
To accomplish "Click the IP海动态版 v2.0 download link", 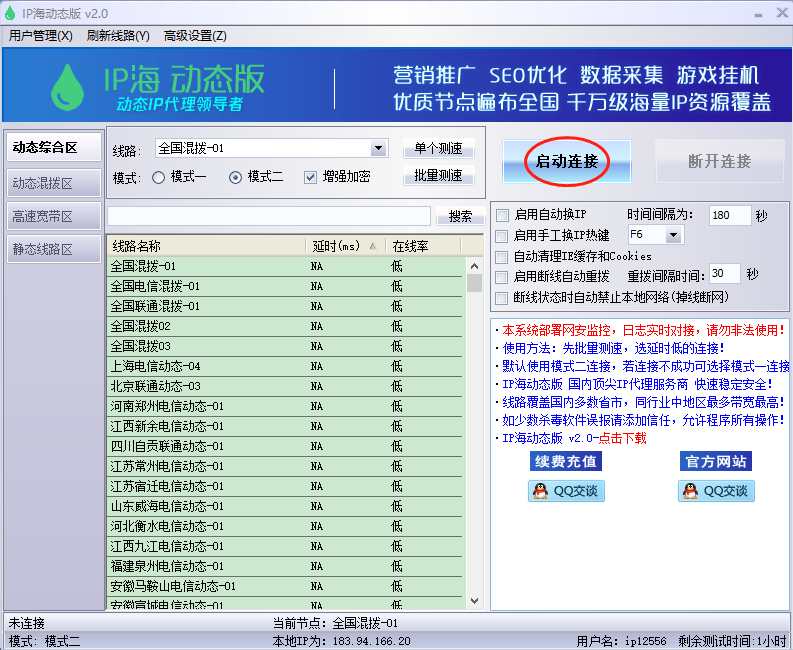I will tap(574, 438).
